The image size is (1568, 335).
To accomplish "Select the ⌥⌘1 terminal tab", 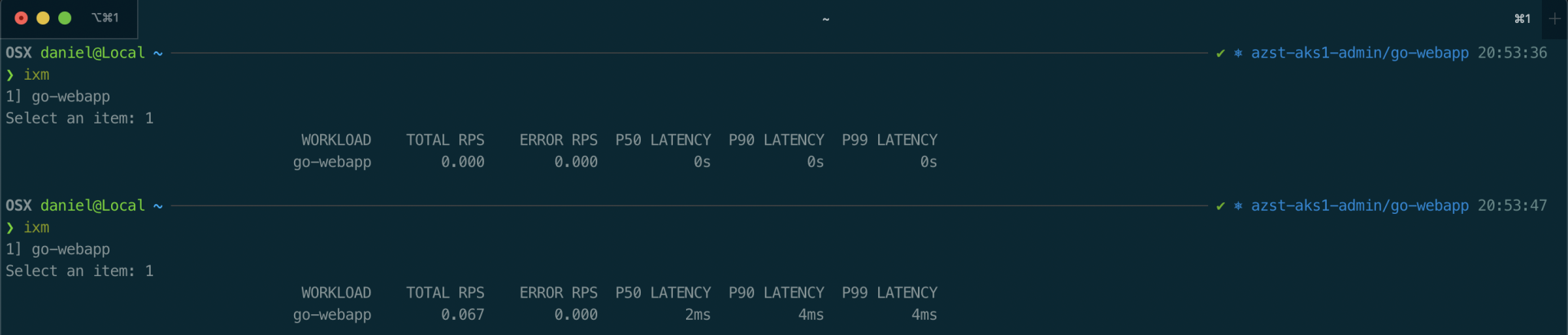I will click(x=105, y=18).
